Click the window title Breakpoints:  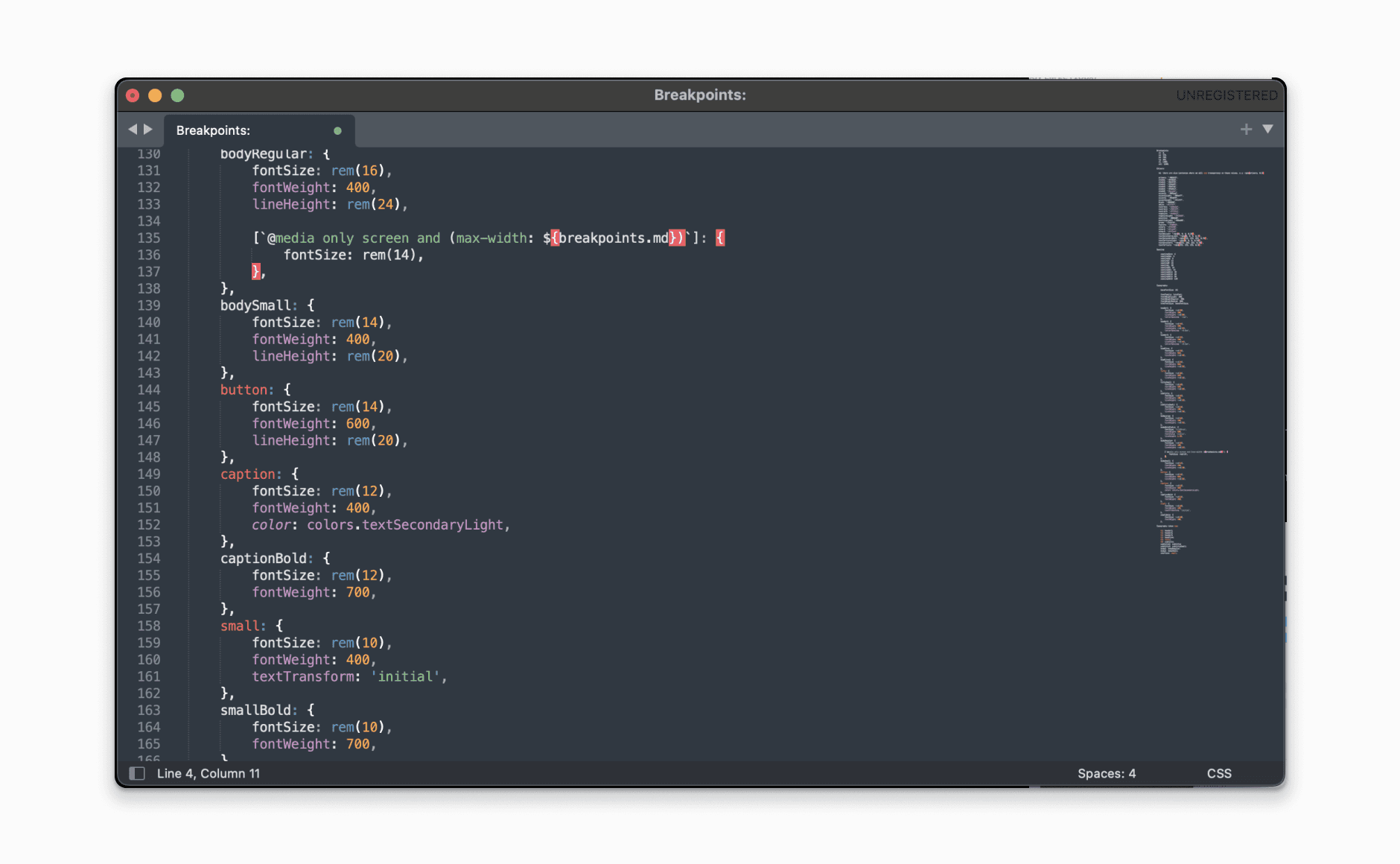[x=700, y=95]
